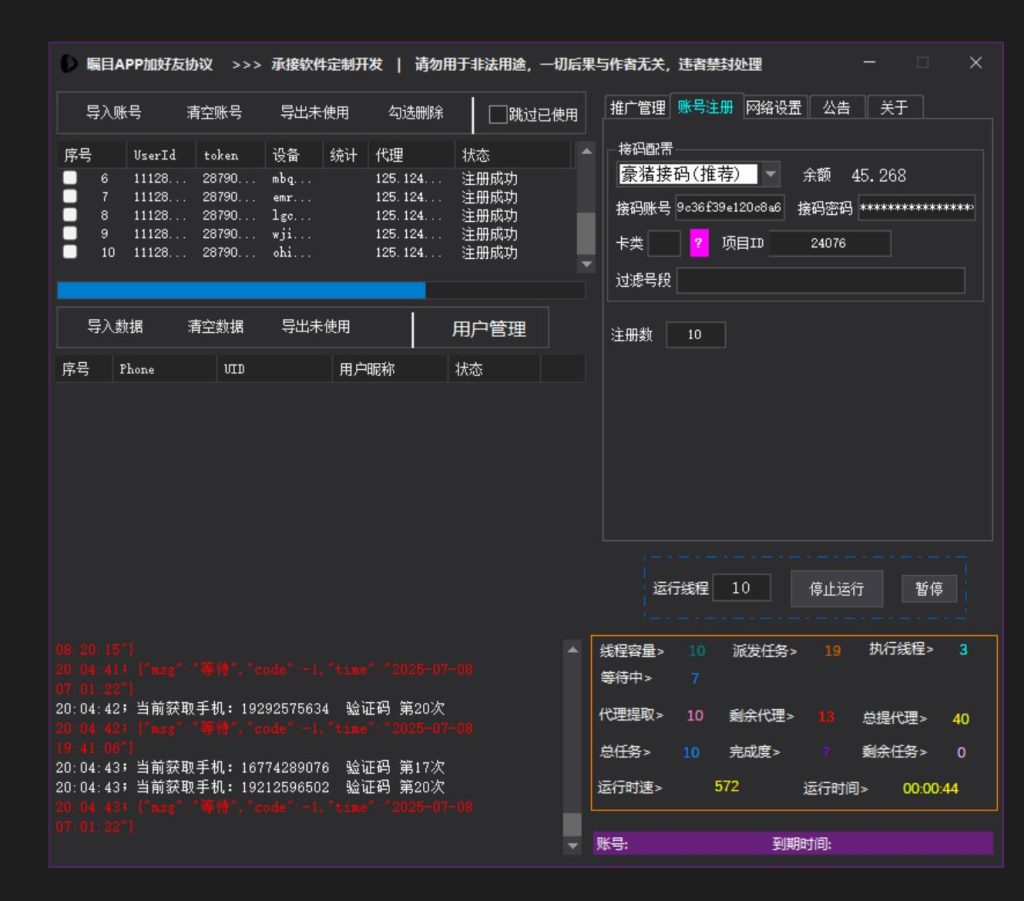Switch to the 推广管理 tab

637,106
